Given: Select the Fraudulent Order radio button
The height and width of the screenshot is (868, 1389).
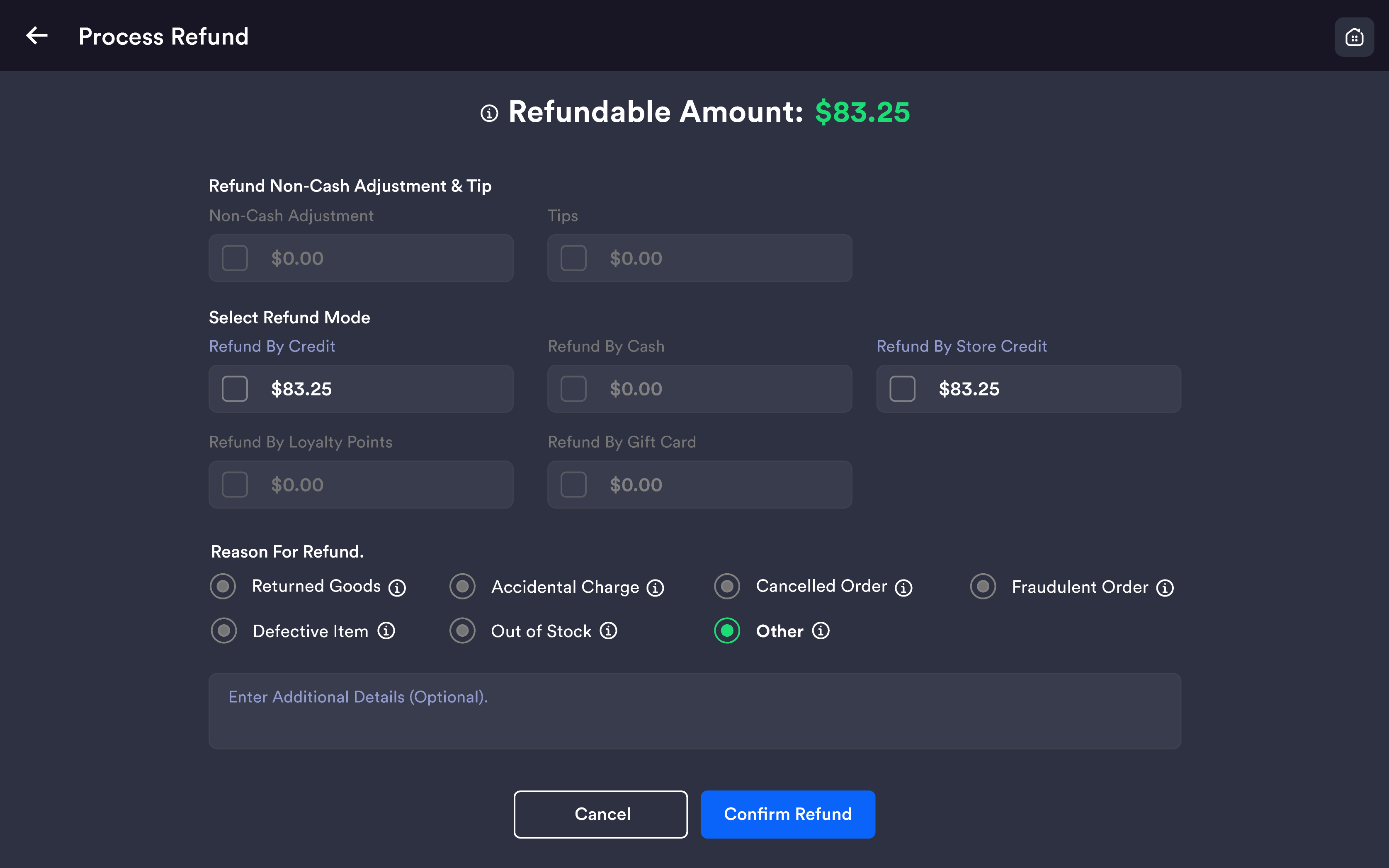Looking at the screenshot, I should [983, 586].
